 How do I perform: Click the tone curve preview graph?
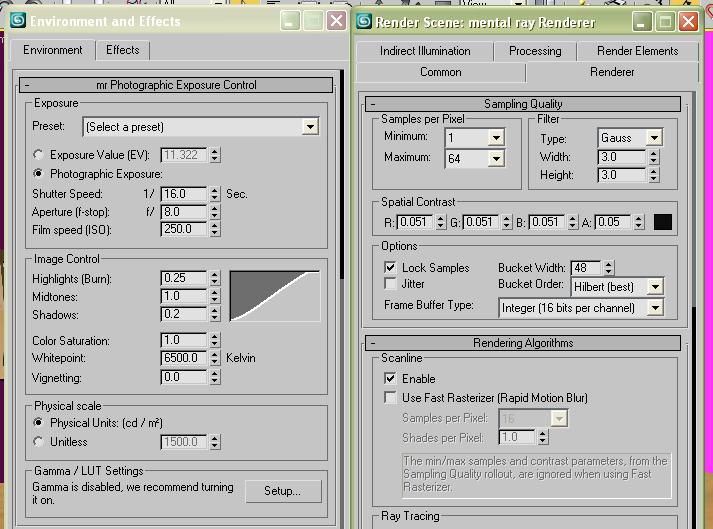tap(275, 296)
